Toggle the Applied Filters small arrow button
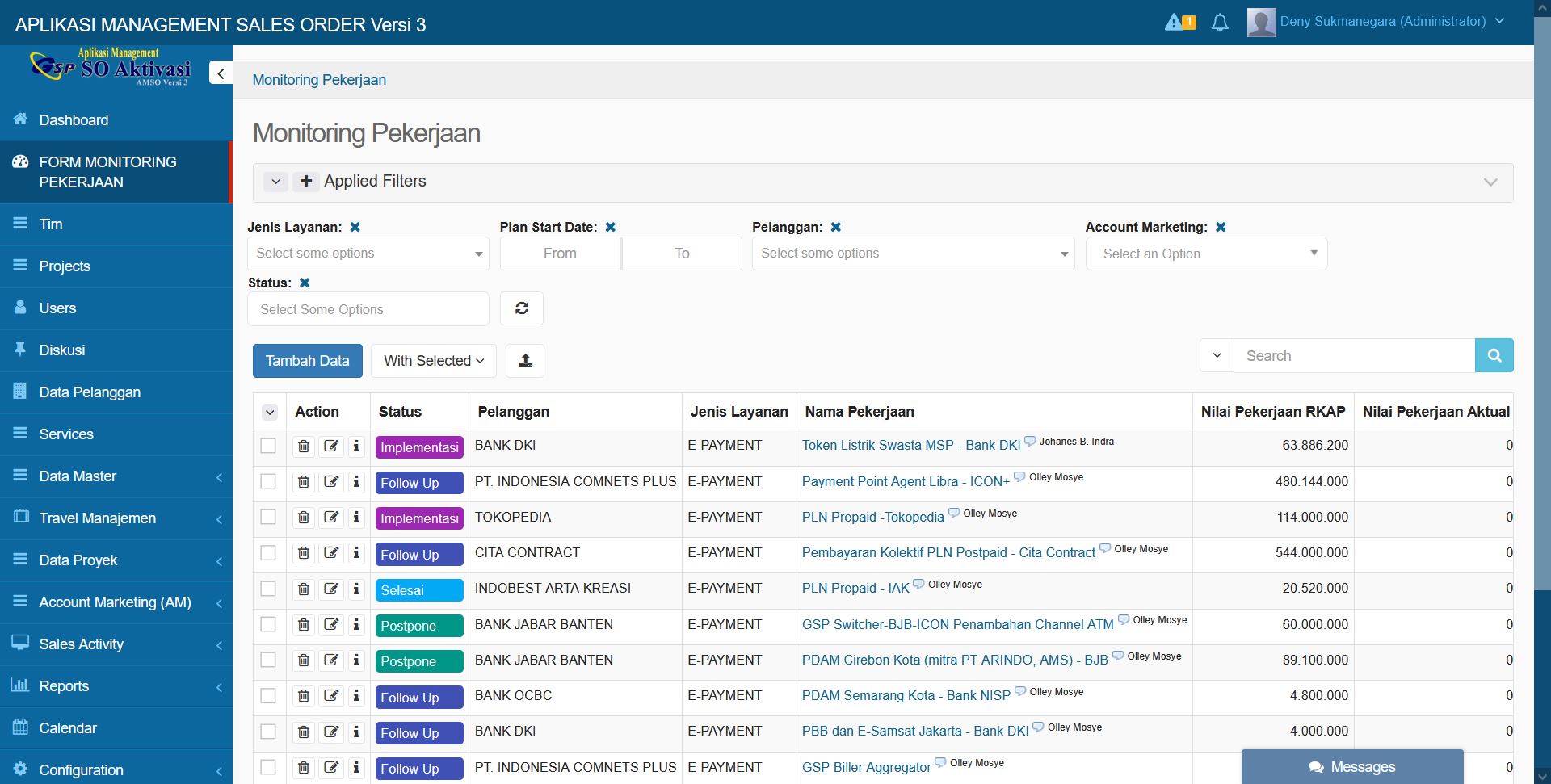Screen dimensions: 1551x784 point(275,182)
